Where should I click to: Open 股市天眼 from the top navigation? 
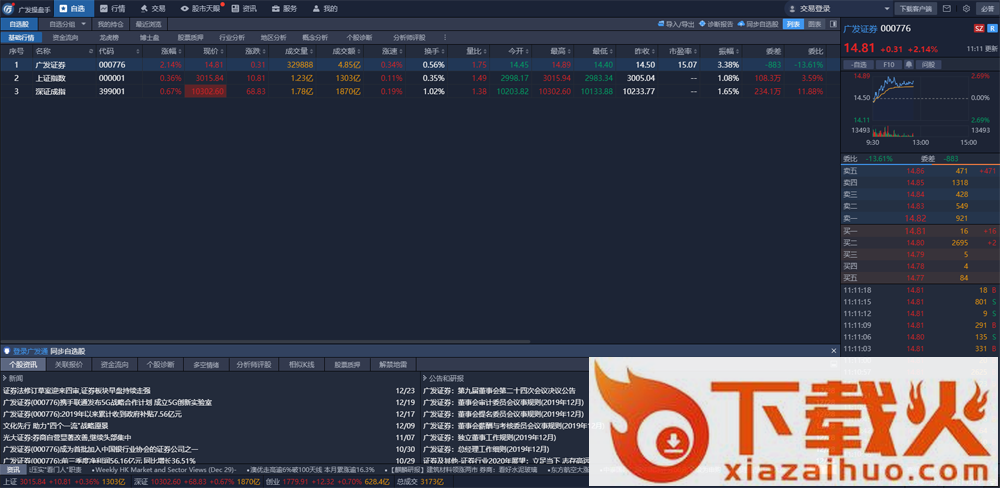click(x=200, y=9)
